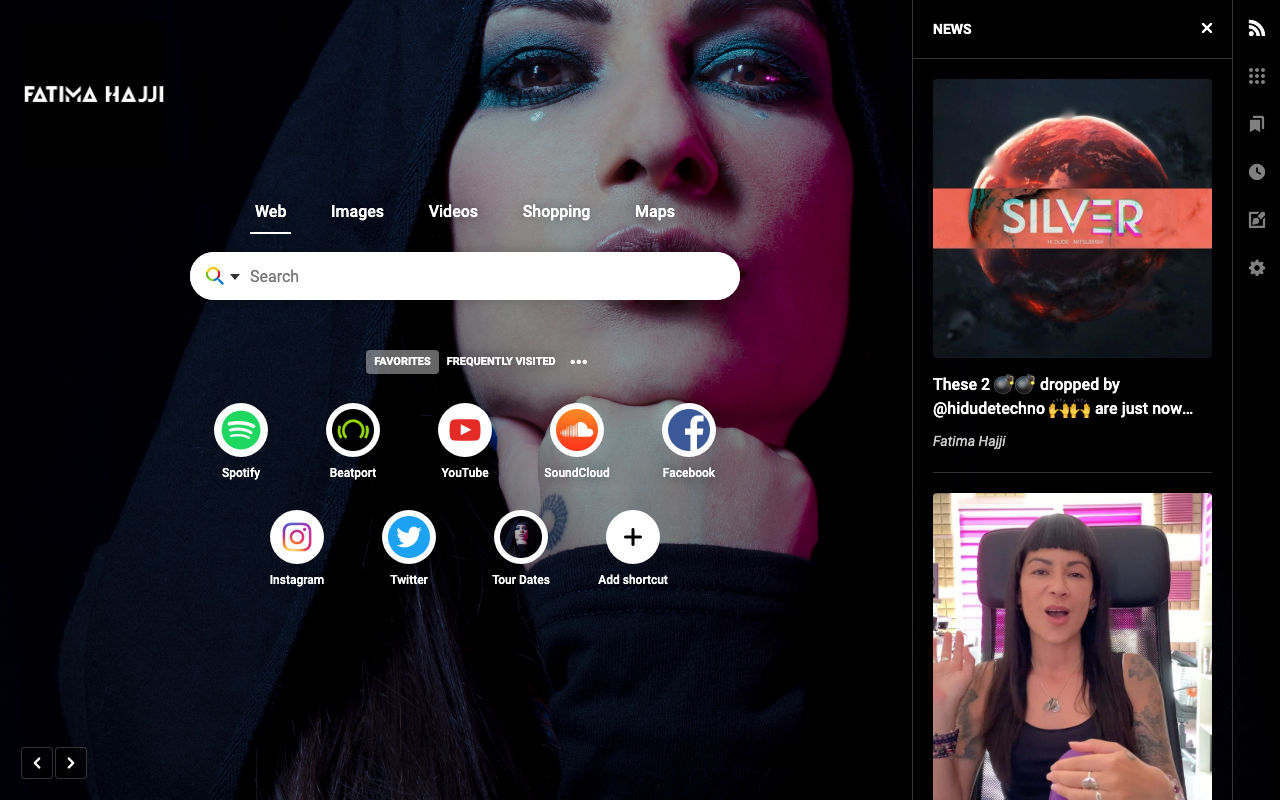
Task: Click the NEWS panel heading
Action: (x=952, y=29)
